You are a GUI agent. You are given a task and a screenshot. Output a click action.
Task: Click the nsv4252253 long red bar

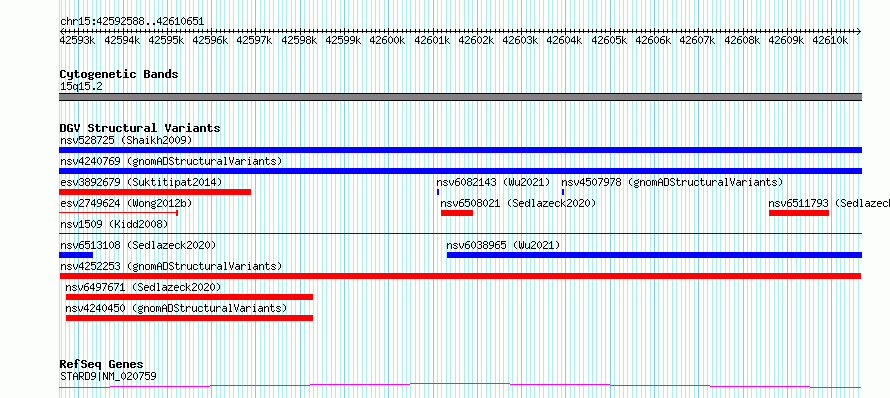point(460,276)
